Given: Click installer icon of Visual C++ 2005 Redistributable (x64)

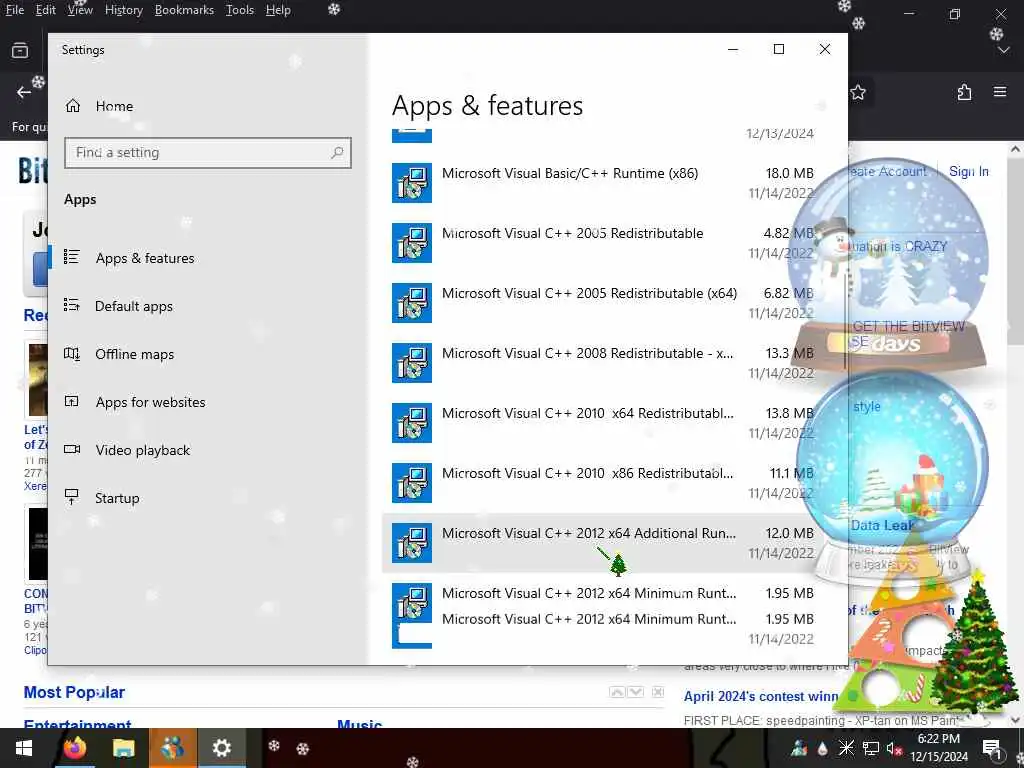Looking at the screenshot, I should point(412,303).
